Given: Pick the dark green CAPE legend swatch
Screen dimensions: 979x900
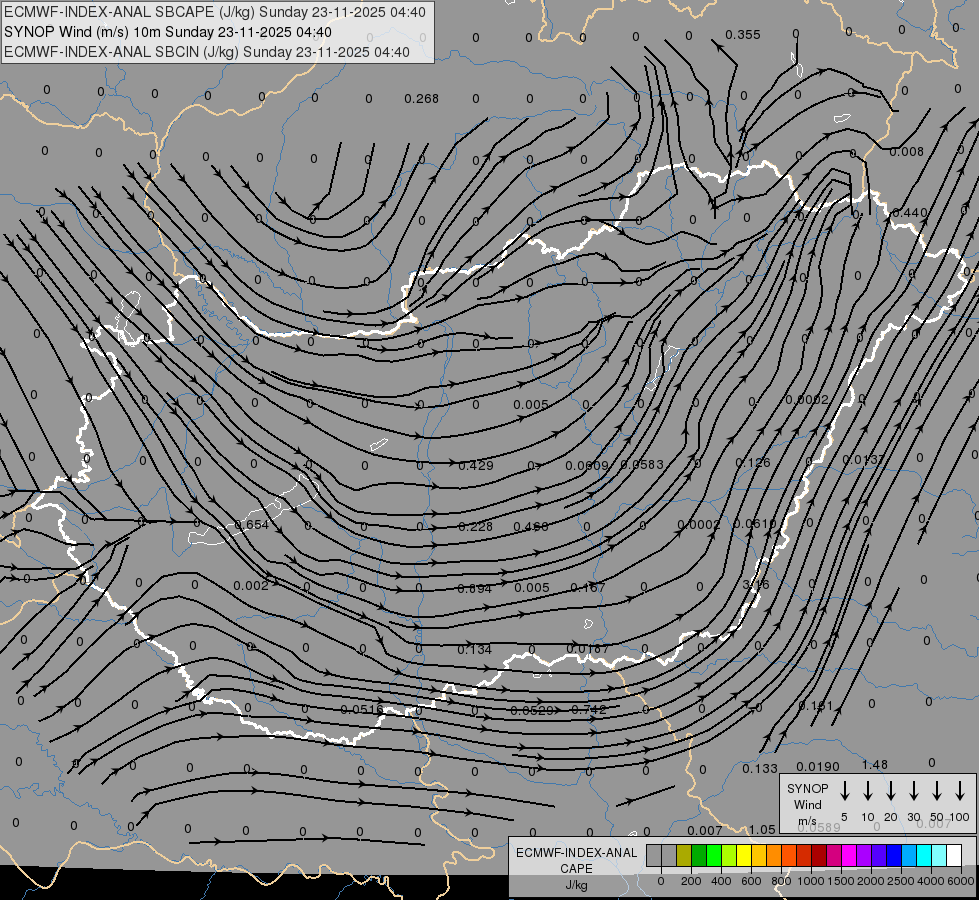Looking at the screenshot, I should [x=699, y=855].
